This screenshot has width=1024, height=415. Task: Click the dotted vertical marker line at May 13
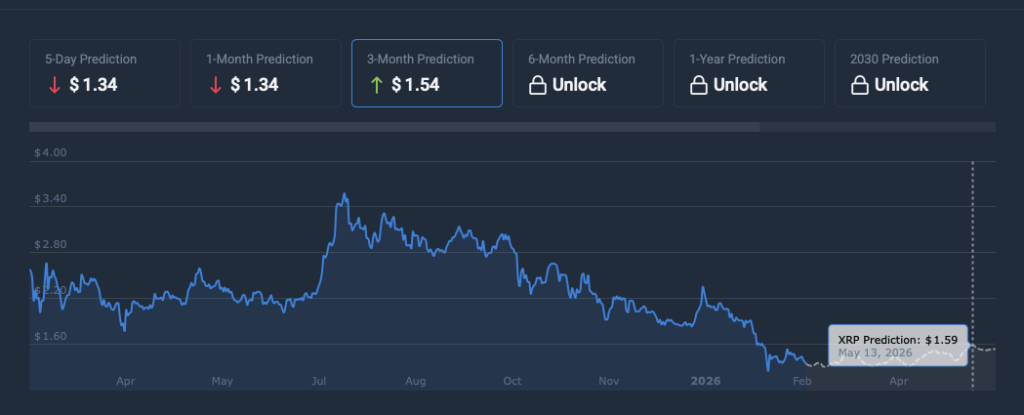[x=972, y=274]
